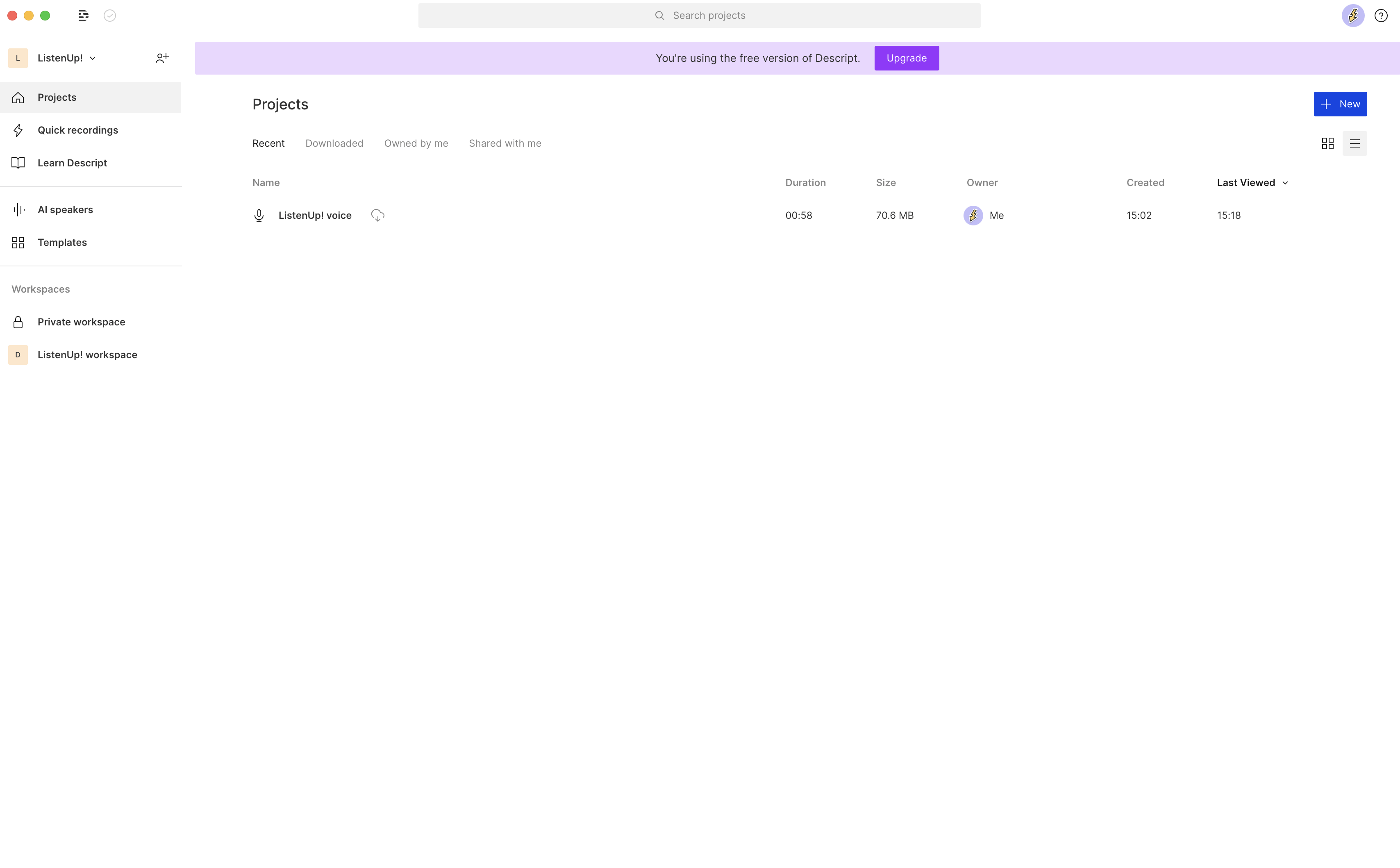Click the cloud download icon beside ListenUp! voice
Viewport: 1400px width, 868px height.
click(x=378, y=215)
